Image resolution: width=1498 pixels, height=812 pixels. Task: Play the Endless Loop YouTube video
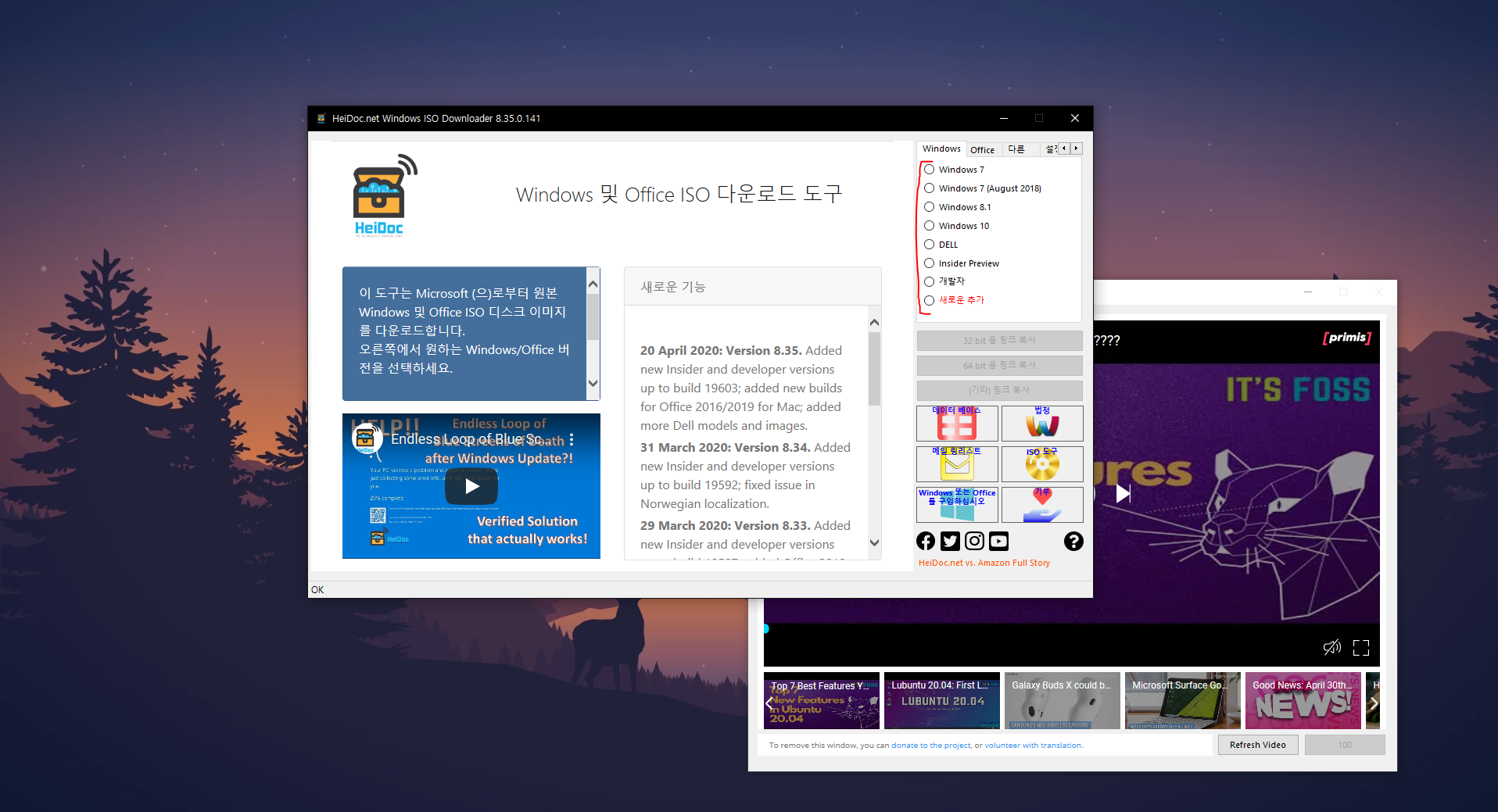[471, 486]
